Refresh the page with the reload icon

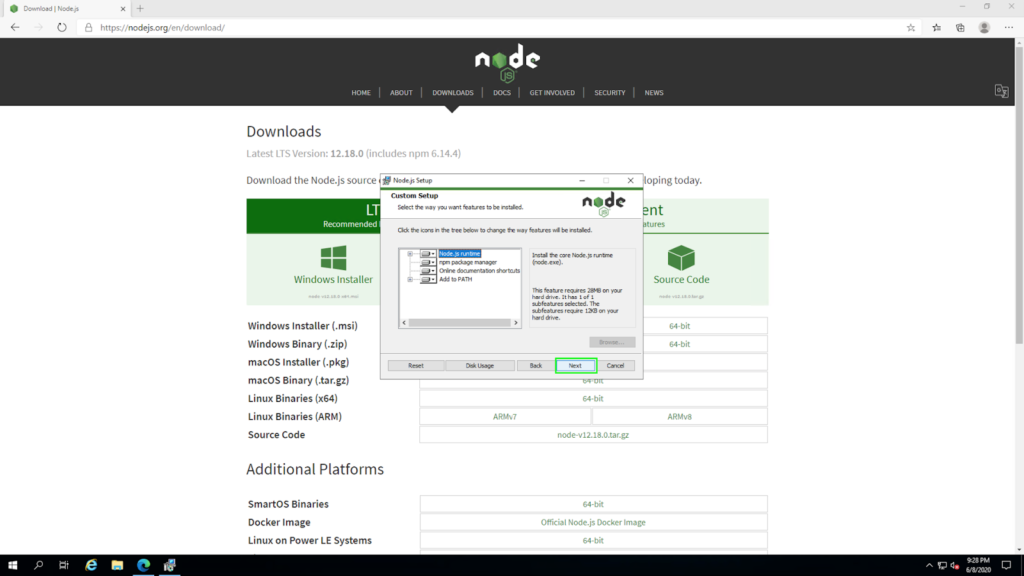point(61,28)
